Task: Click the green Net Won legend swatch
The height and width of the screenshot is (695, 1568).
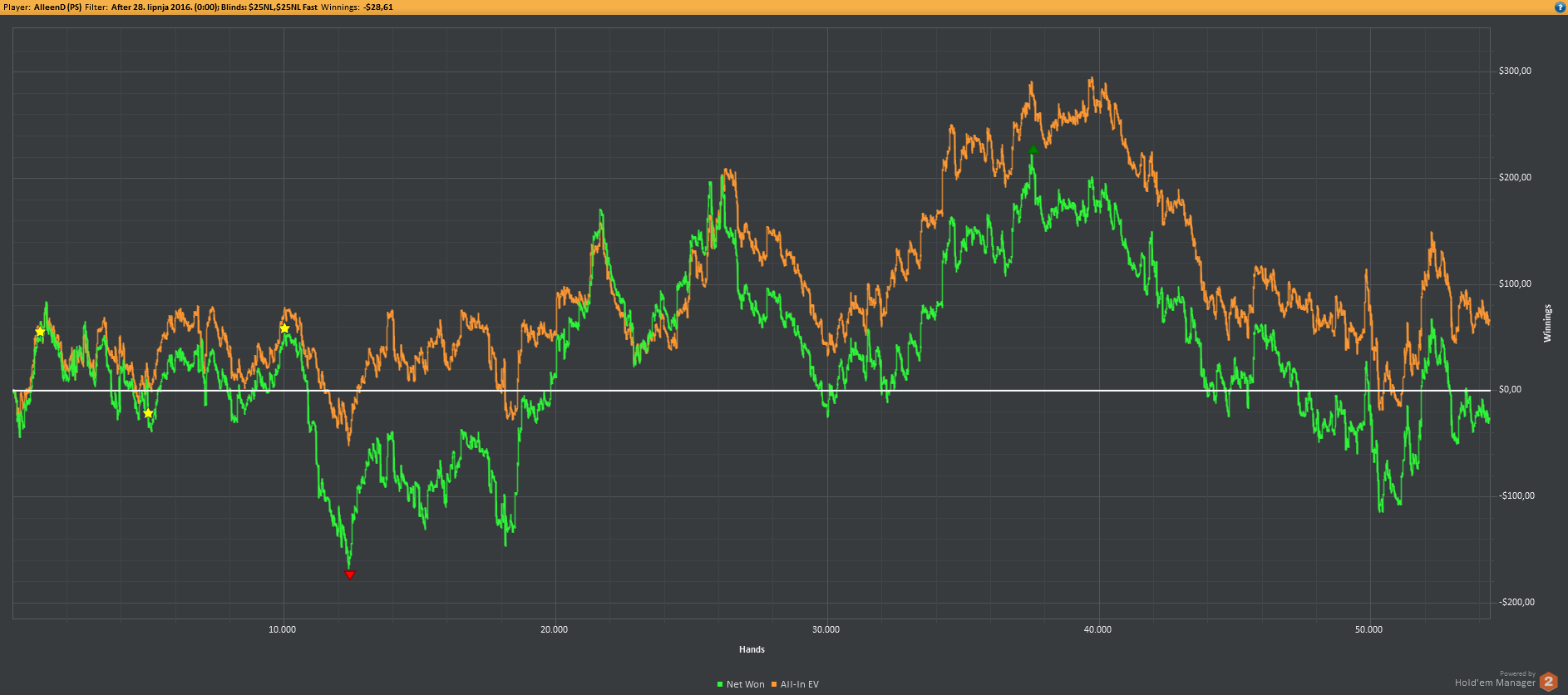Action: click(720, 684)
